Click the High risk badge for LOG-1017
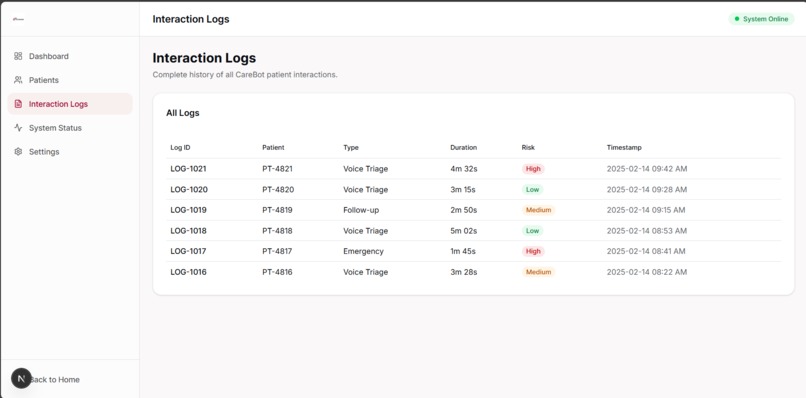The height and width of the screenshot is (398, 806). tap(533, 251)
